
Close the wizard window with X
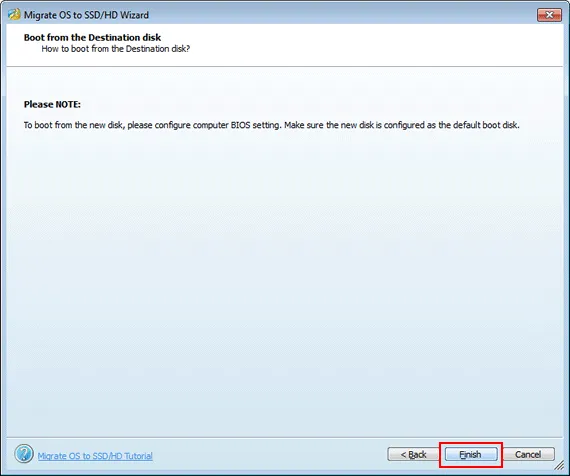(549, 15)
